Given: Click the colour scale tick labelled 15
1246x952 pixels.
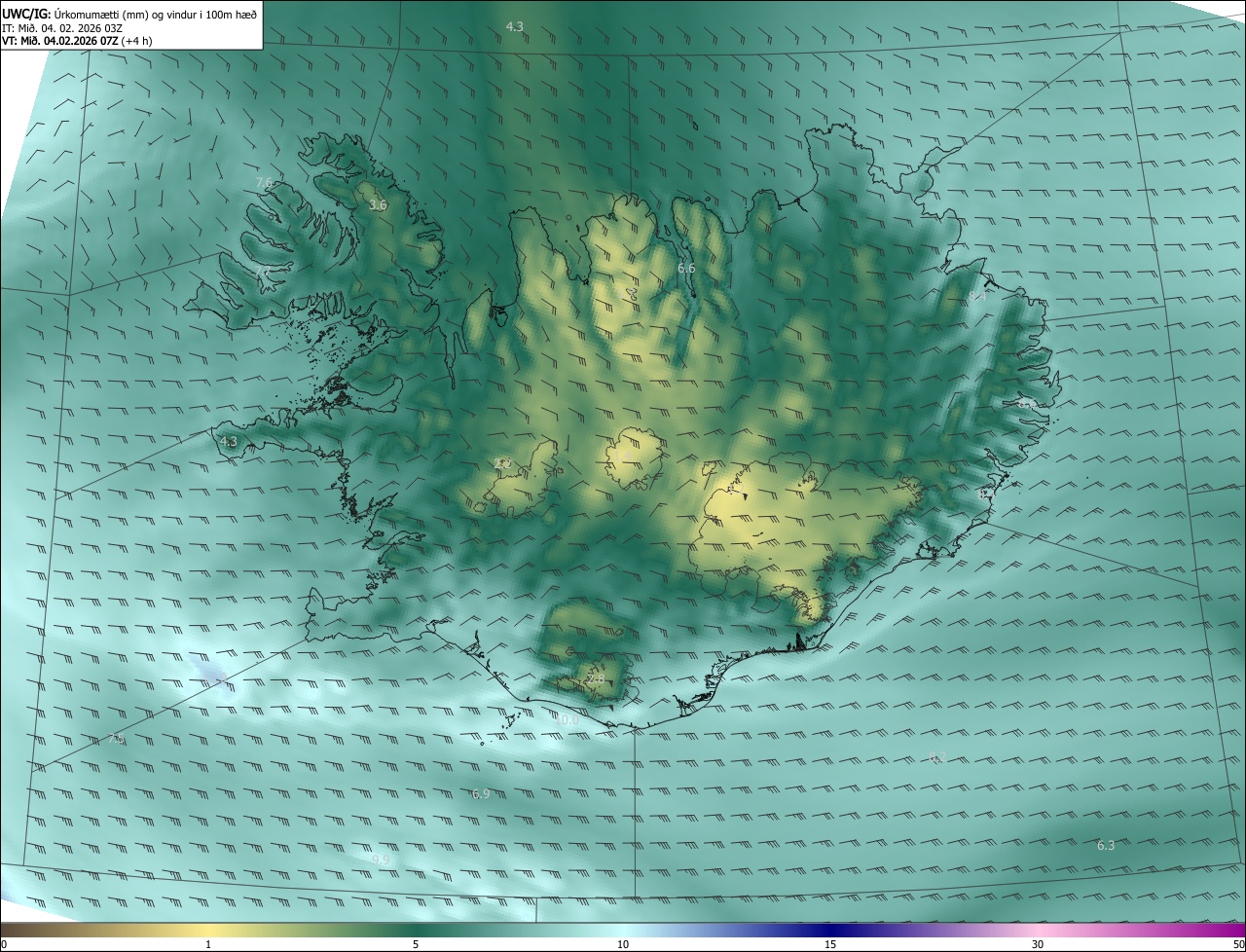Looking at the screenshot, I should (x=830, y=944).
